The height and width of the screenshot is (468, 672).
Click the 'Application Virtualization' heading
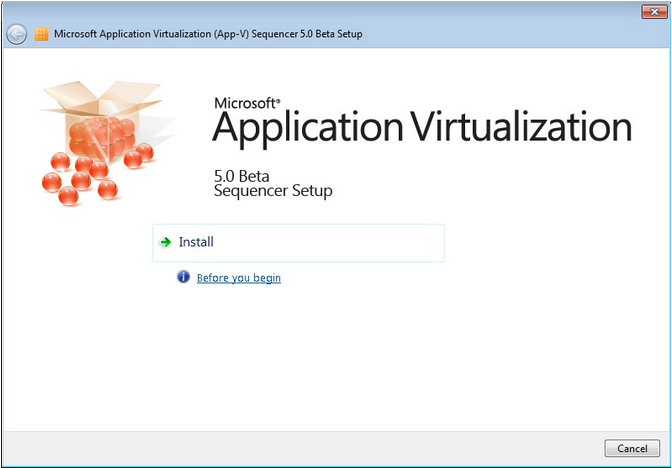coord(422,129)
